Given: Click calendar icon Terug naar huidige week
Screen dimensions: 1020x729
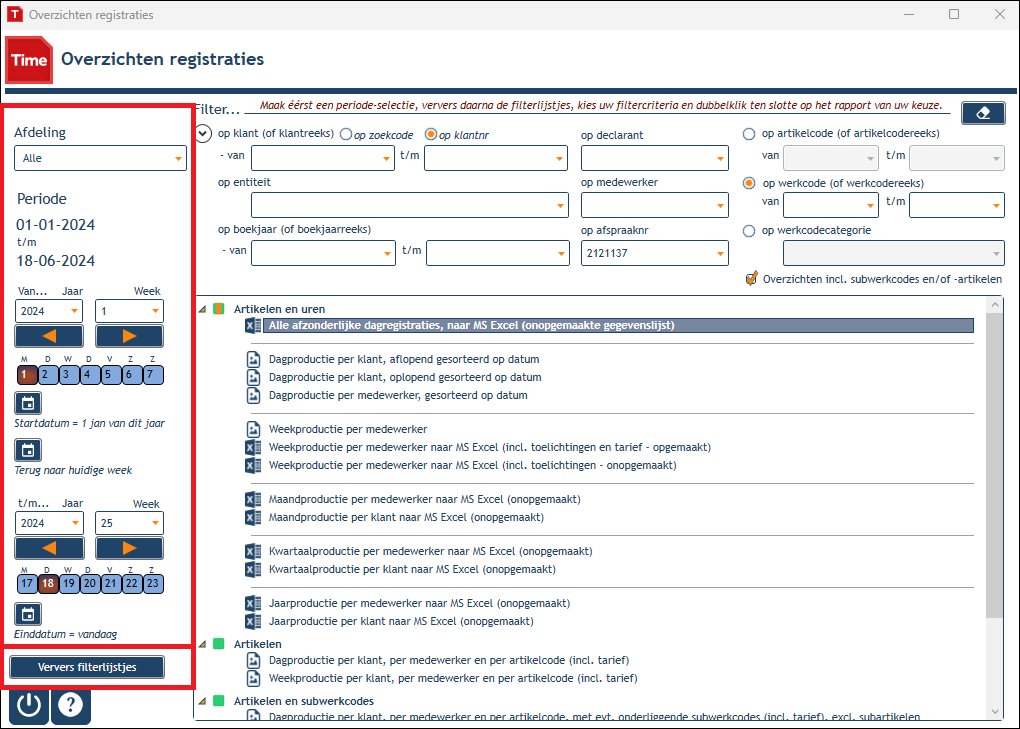Looking at the screenshot, I should 28,450.
